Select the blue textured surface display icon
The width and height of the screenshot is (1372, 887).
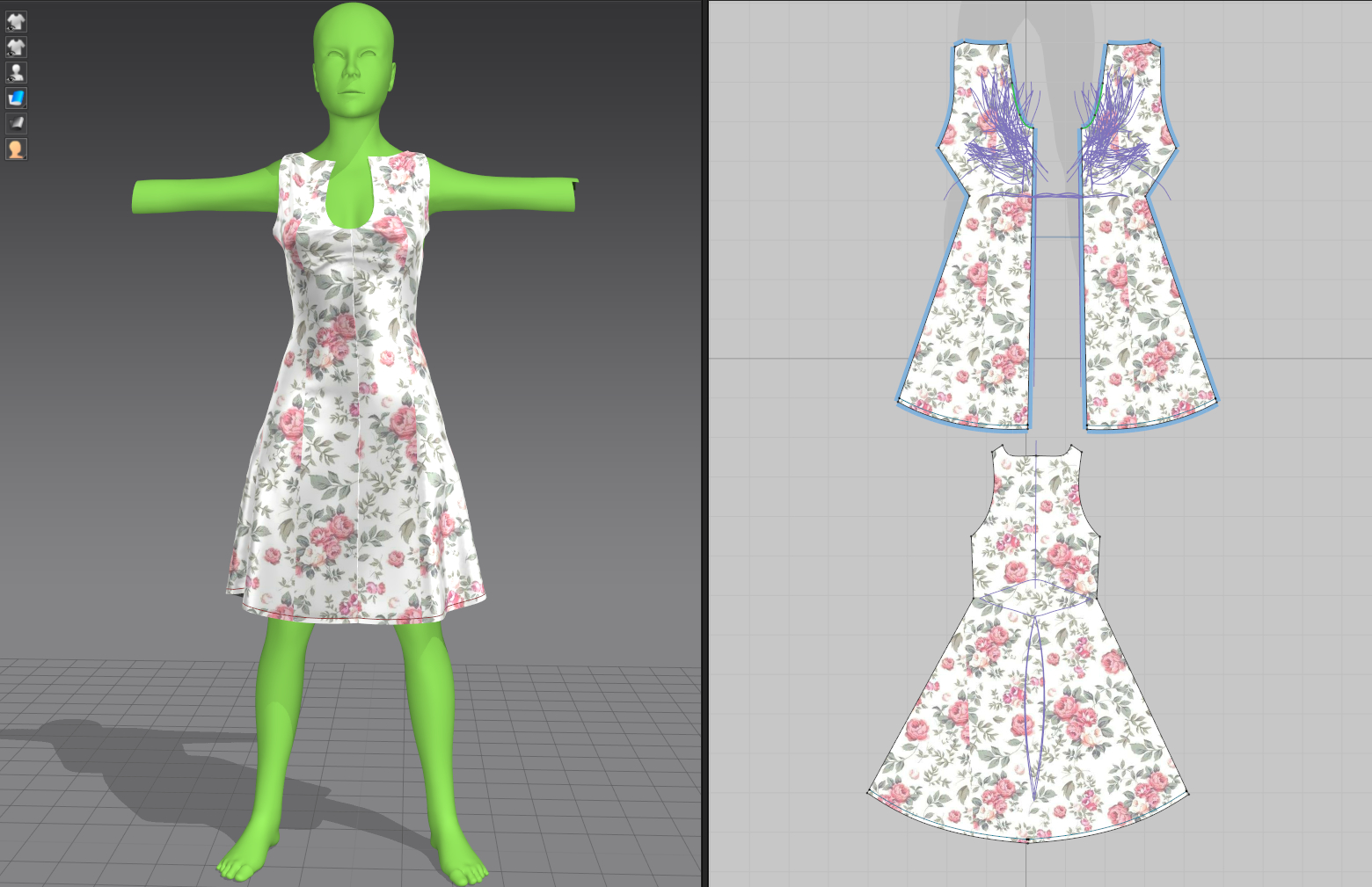(x=16, y=98)
